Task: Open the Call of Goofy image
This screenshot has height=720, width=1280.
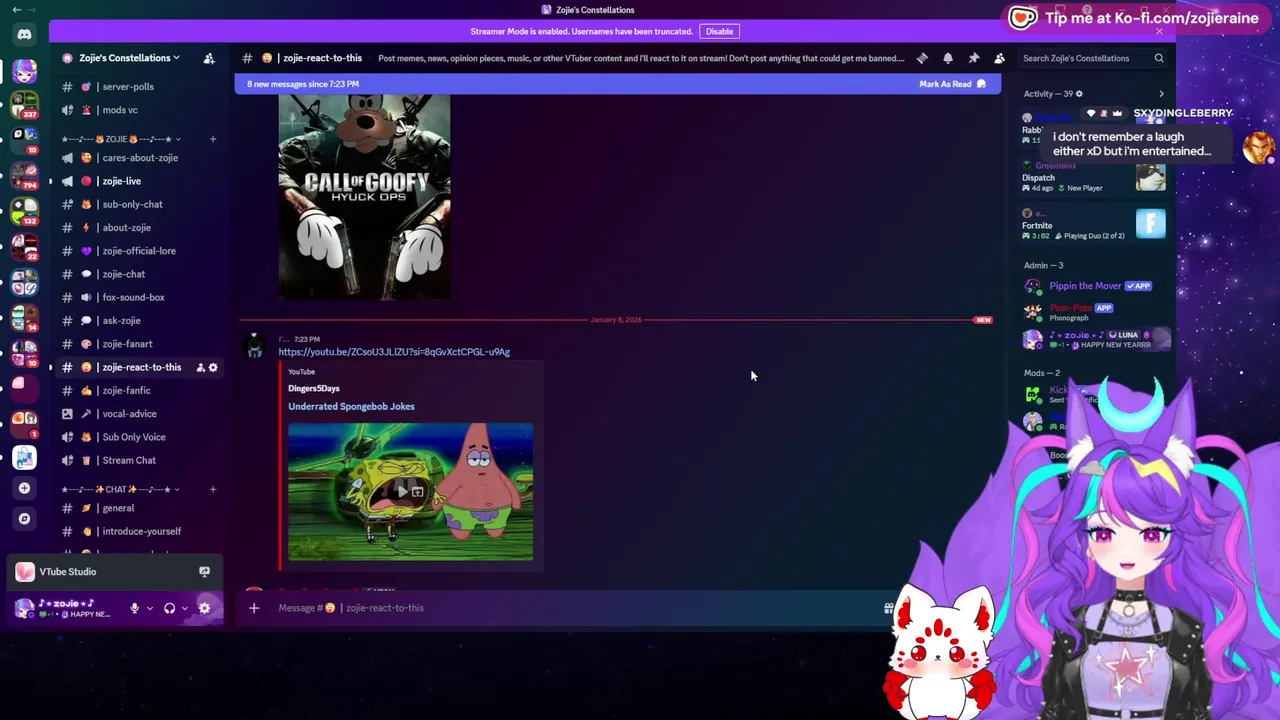Action: (x=364, y=197)
